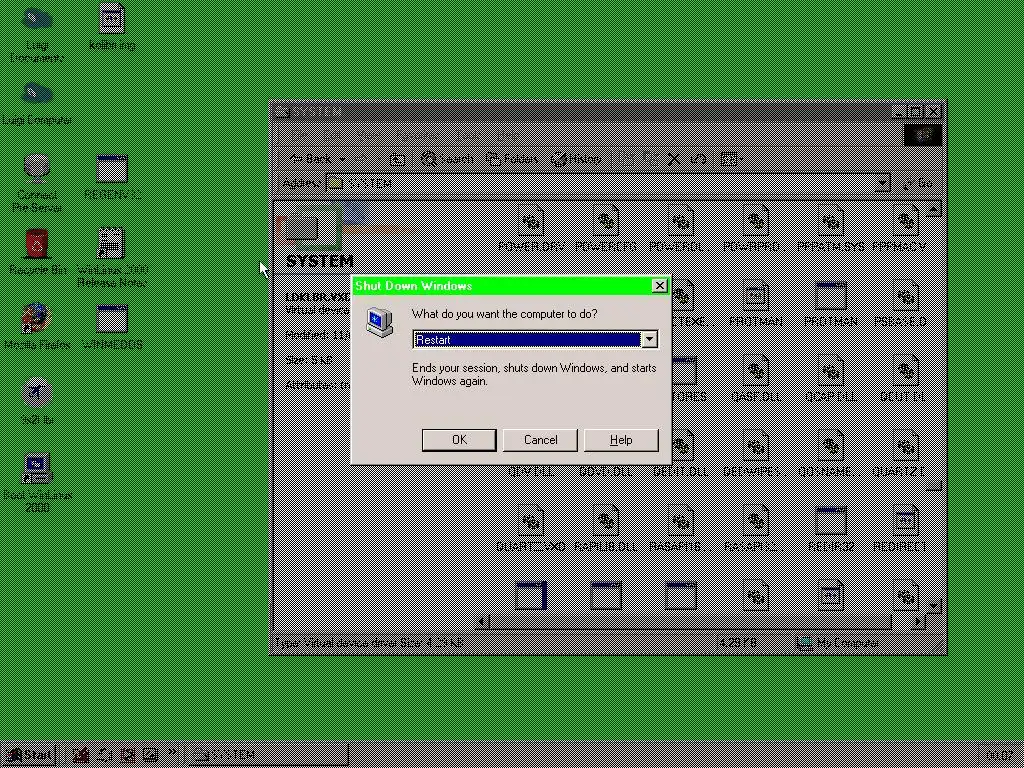The width and height of the screenshot is (1024, 768).
Task: Select the kolibri.img desktop icon
Action: tap(112, 27)
